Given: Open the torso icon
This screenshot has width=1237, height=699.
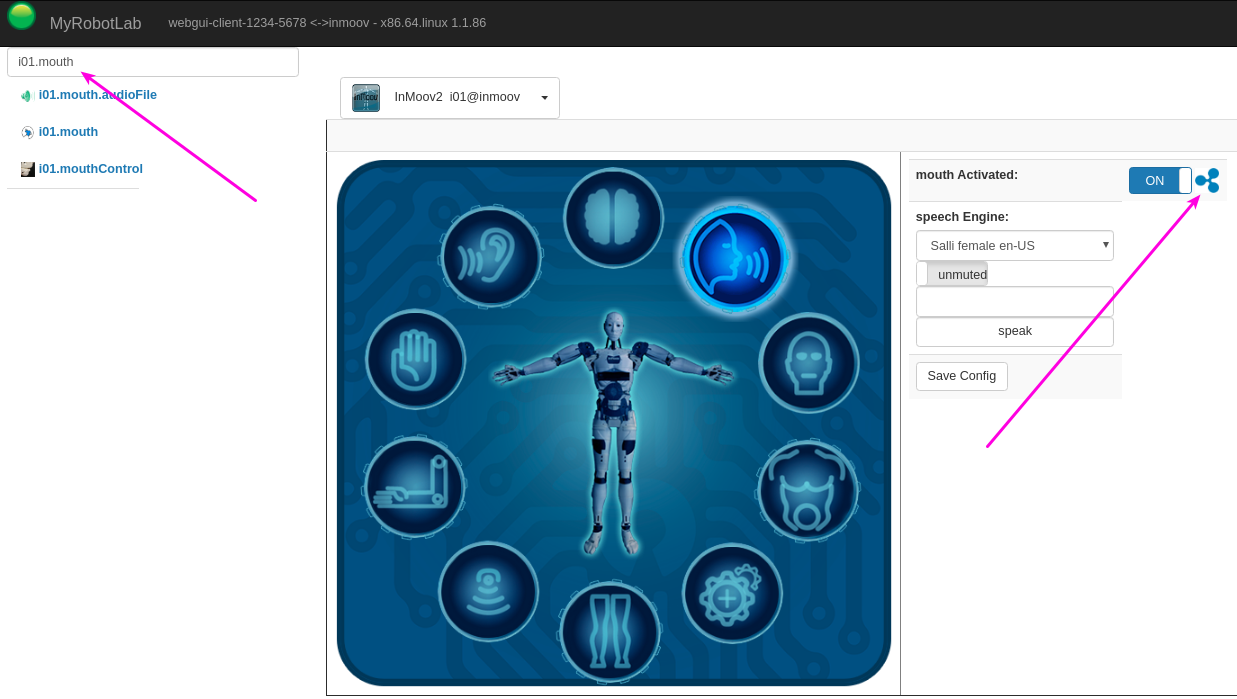Looking at the screenshot, I should click(808, 491).
